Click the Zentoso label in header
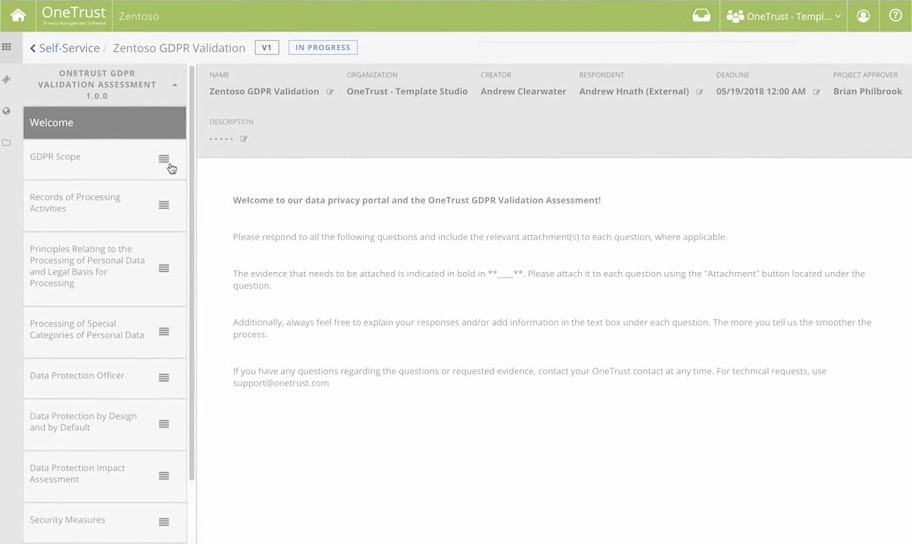This screenshot has height=544, width=912. tap(139, 16)
